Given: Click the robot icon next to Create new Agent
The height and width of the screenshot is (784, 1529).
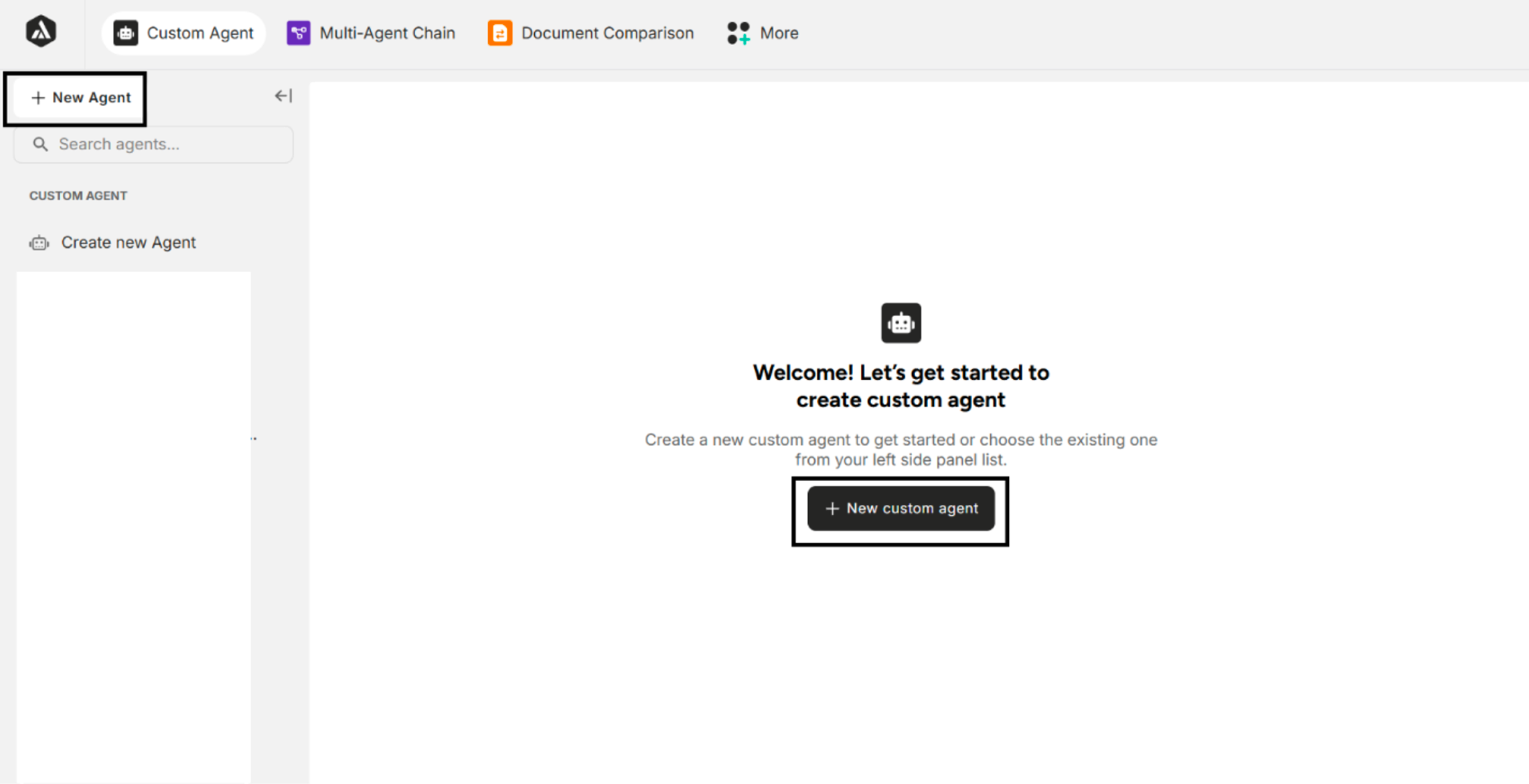Looking at the screenshot, I should pyautogui.click(x=39, y=243).
